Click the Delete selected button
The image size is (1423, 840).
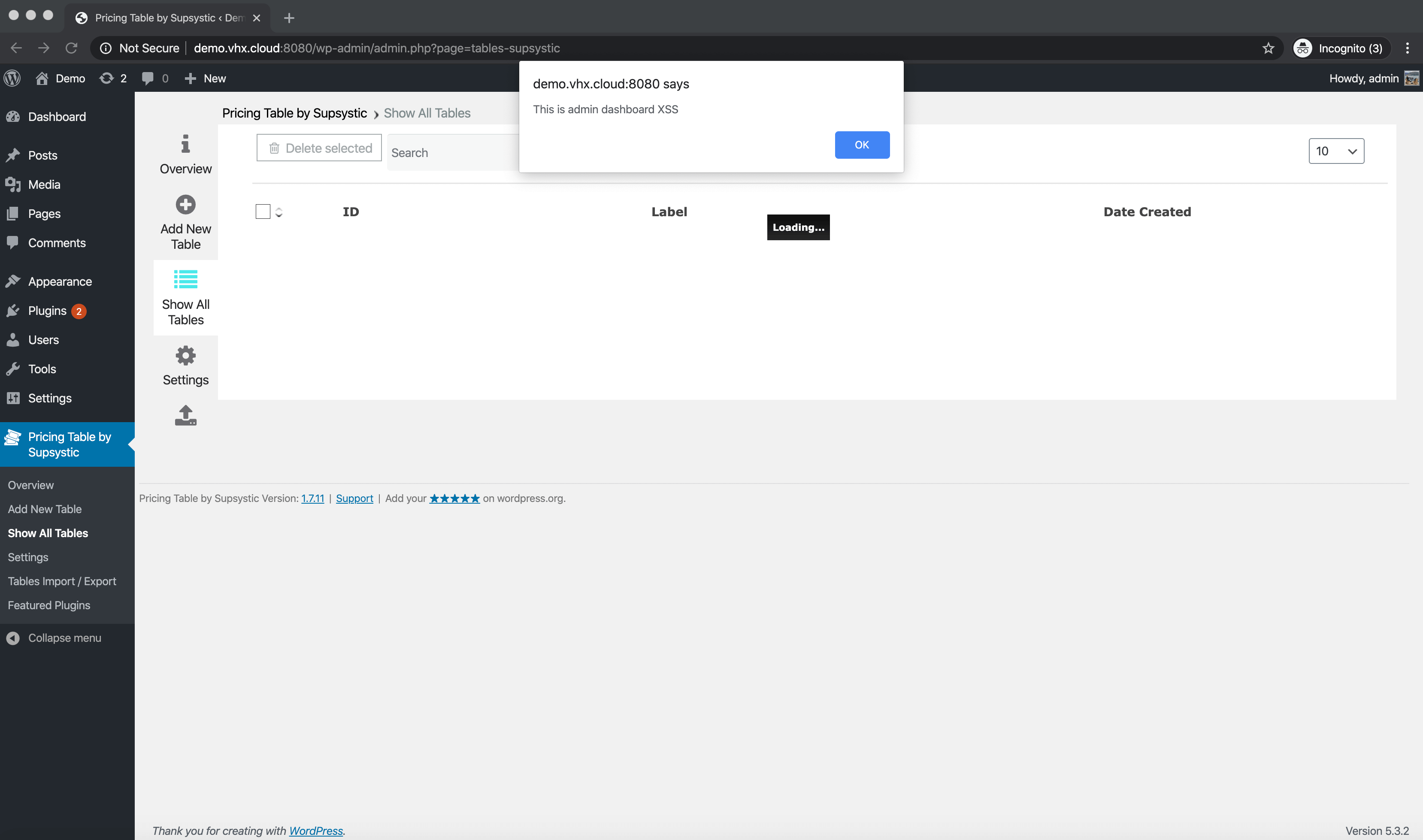pos(319,148)
